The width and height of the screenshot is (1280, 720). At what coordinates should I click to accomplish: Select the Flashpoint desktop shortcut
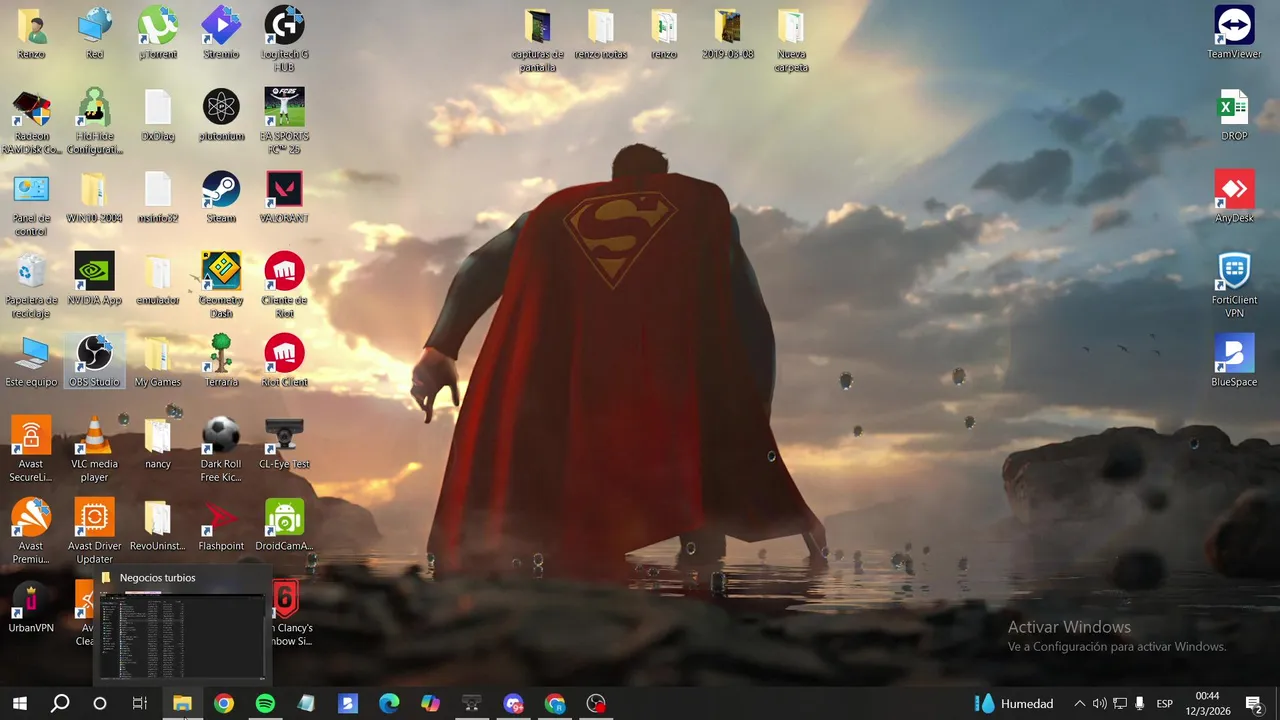[x=221, y=525]
